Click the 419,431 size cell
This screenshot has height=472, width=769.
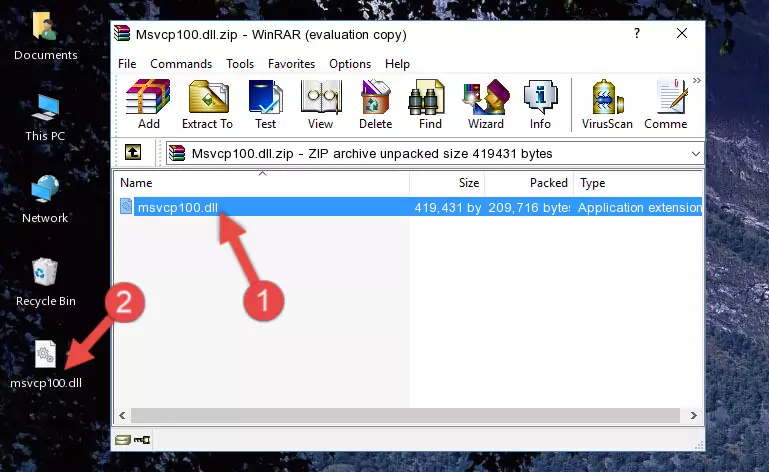click(447, 208)
